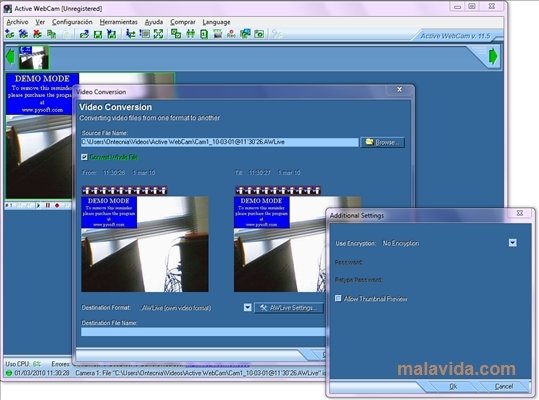Click the toolbar icon showing number 1
539x400 pixels.
coord(204,34)
